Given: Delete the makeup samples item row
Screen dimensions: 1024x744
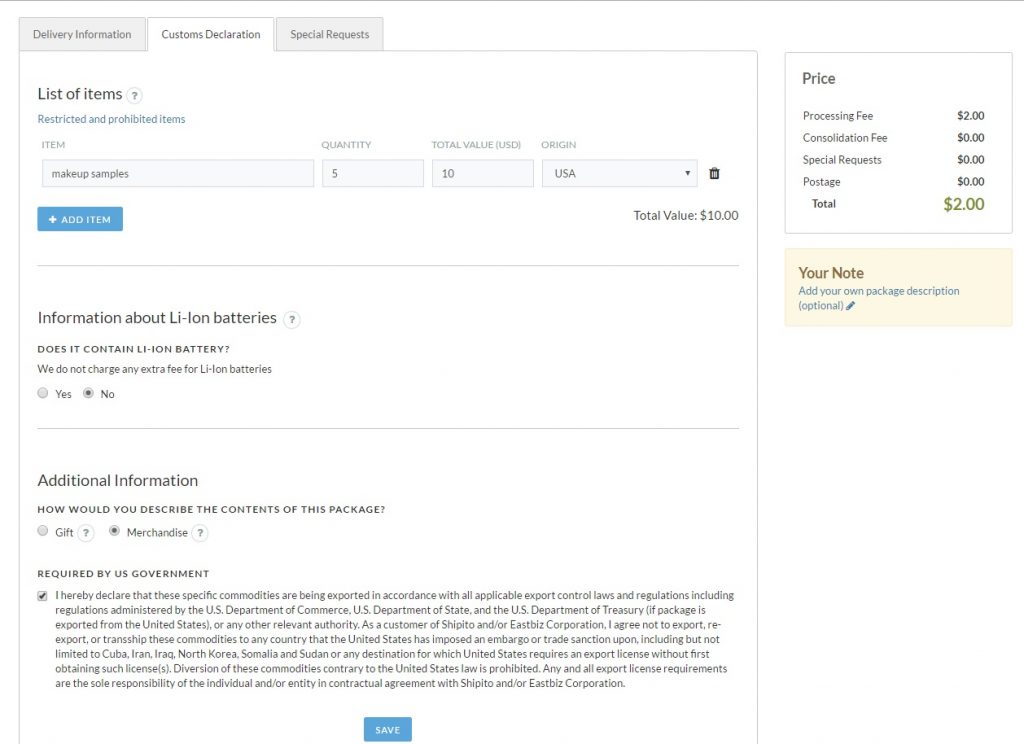Looking at the screenshot, I should (x=714, y=173).
